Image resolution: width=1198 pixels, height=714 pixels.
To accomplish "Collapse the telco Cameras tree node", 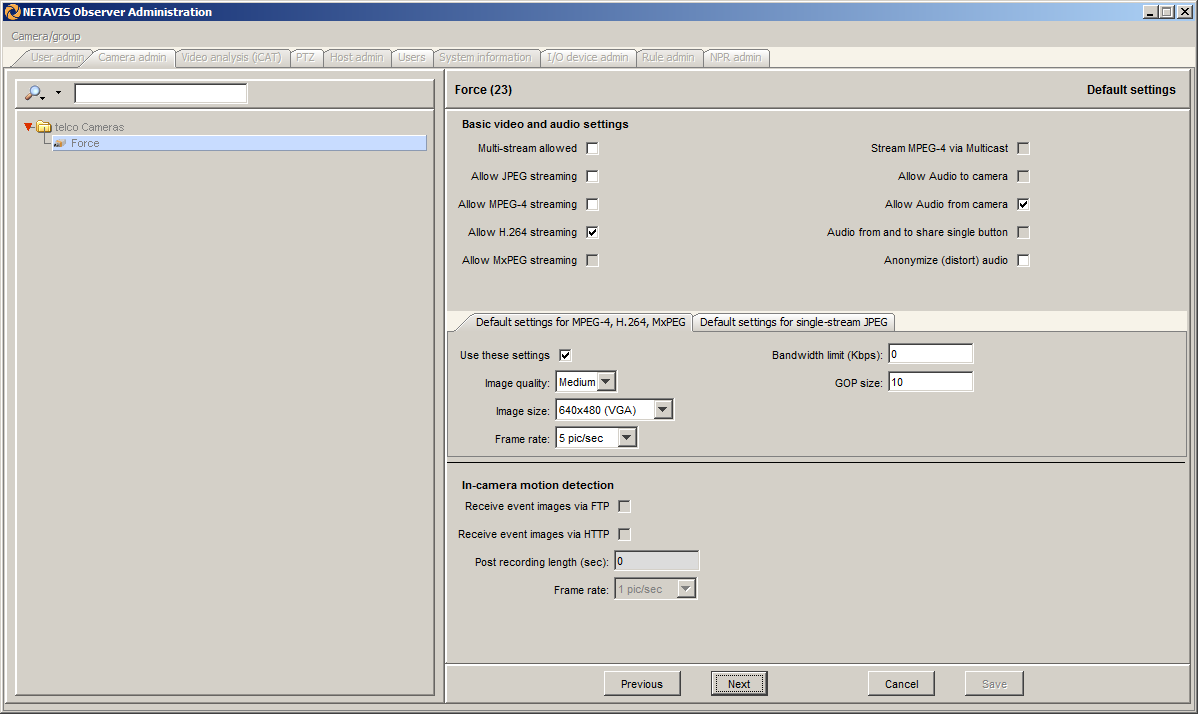I will click(x=29, y=127).
